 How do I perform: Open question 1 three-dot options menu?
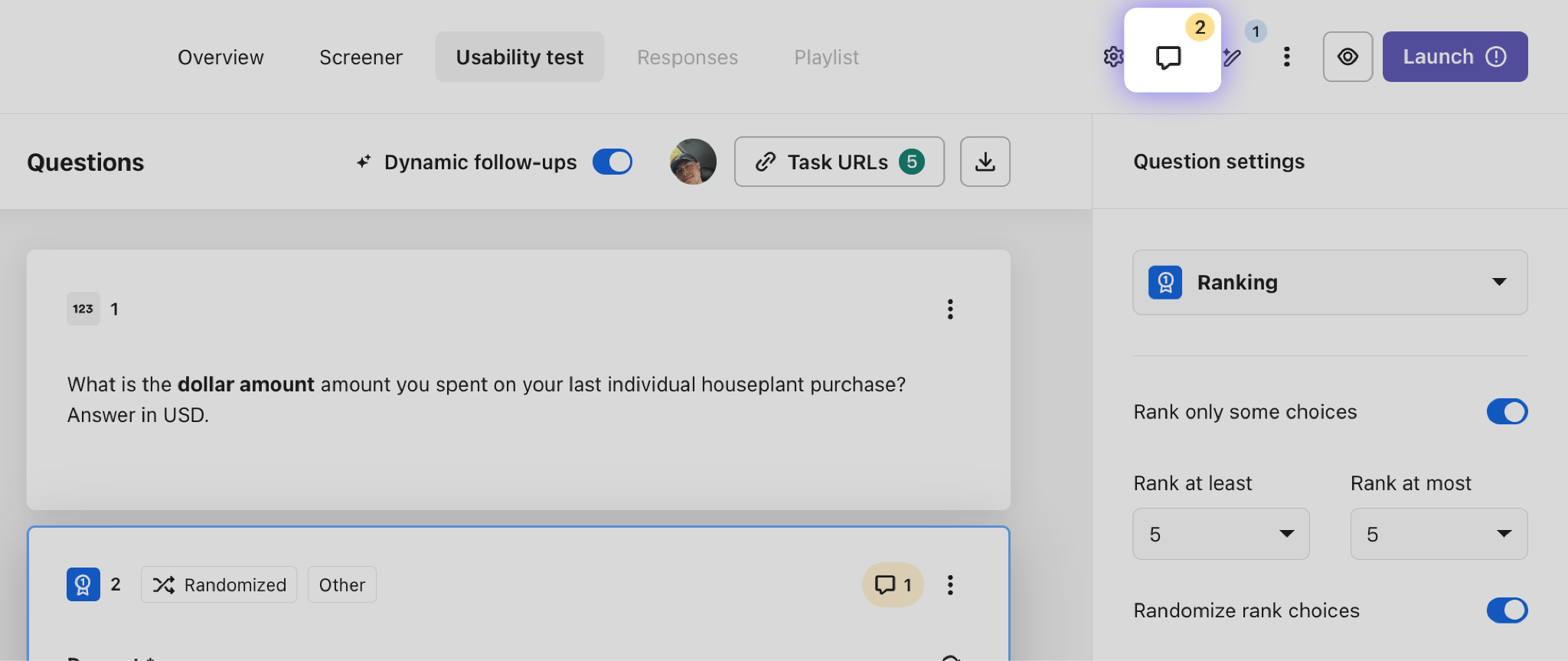tap(950, 309)
